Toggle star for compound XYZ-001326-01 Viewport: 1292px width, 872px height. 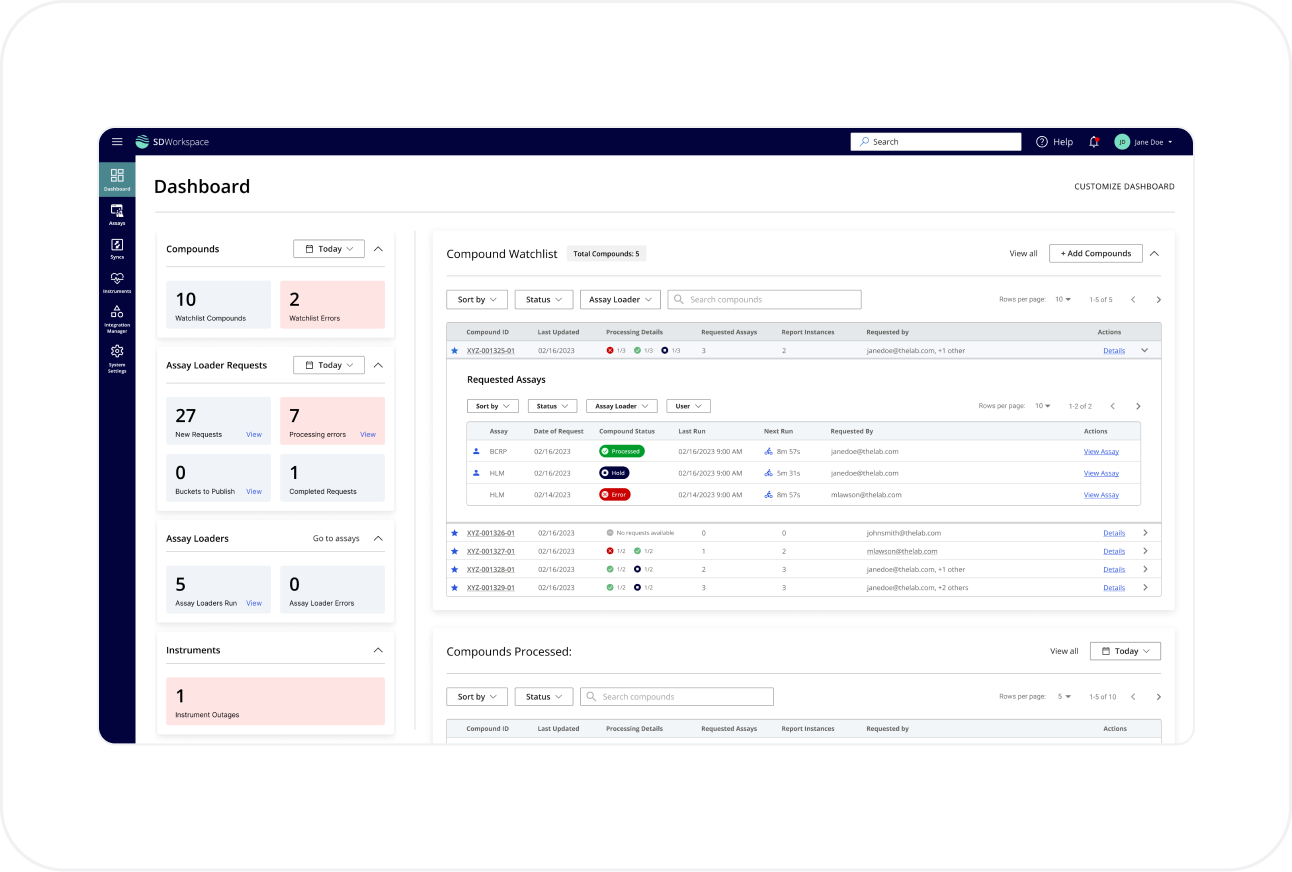454,533
